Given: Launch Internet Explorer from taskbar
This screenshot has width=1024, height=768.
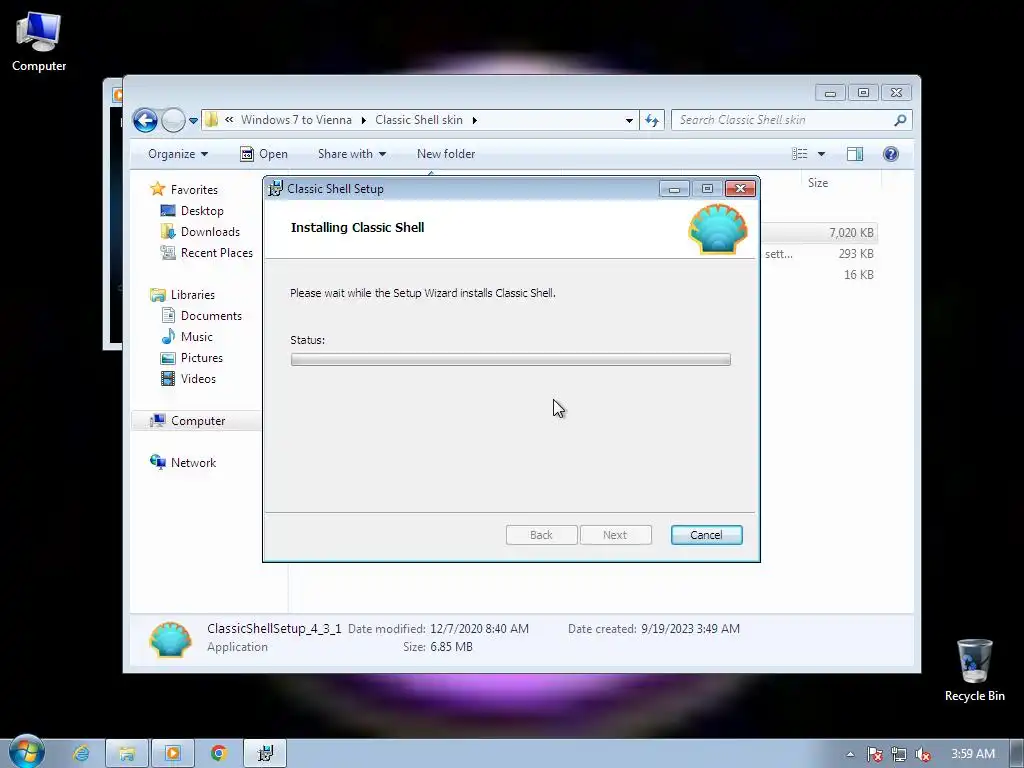Looking at the screenshot, I should (81, 754).
